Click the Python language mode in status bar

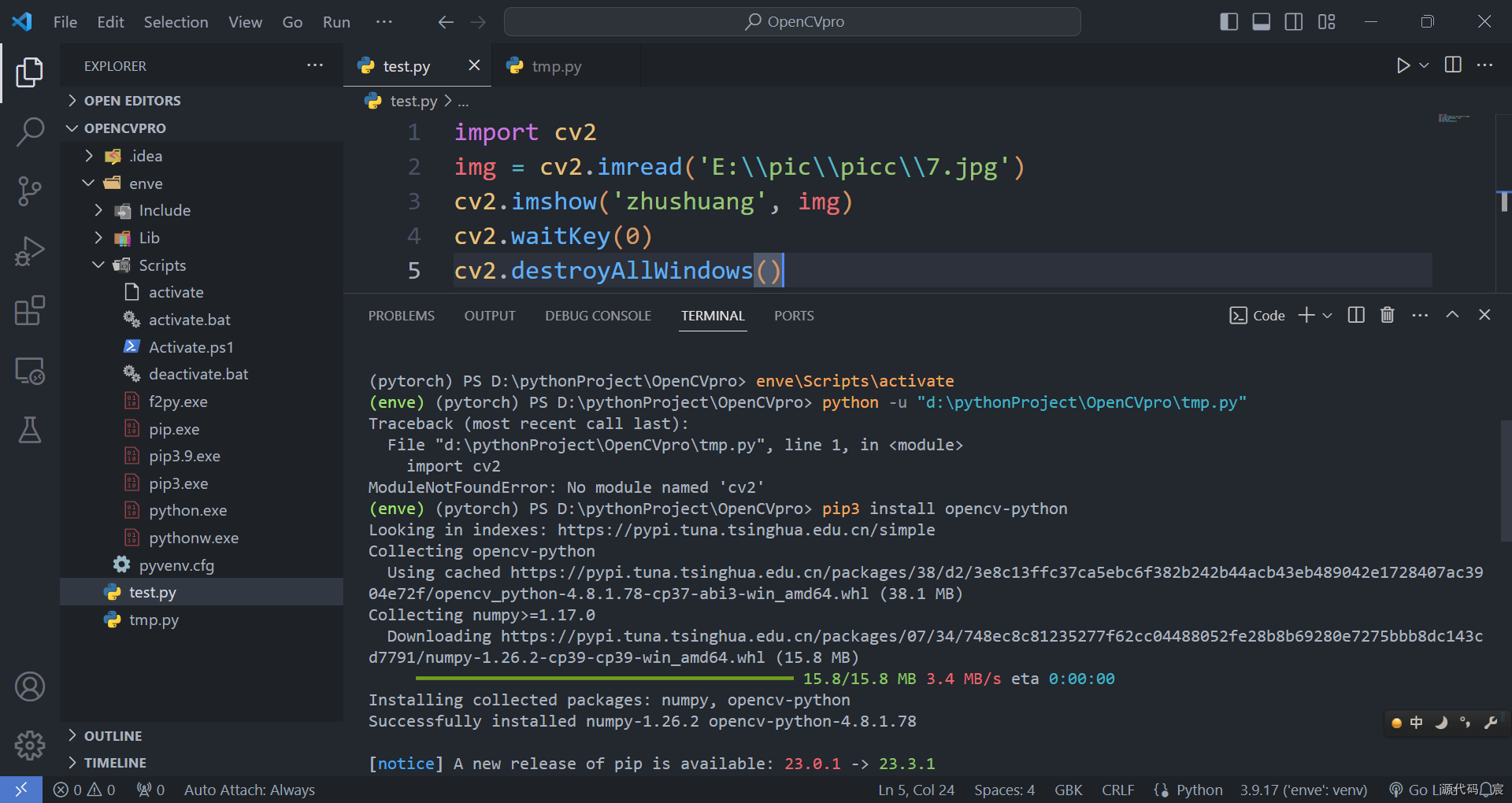coord(1199,790)
